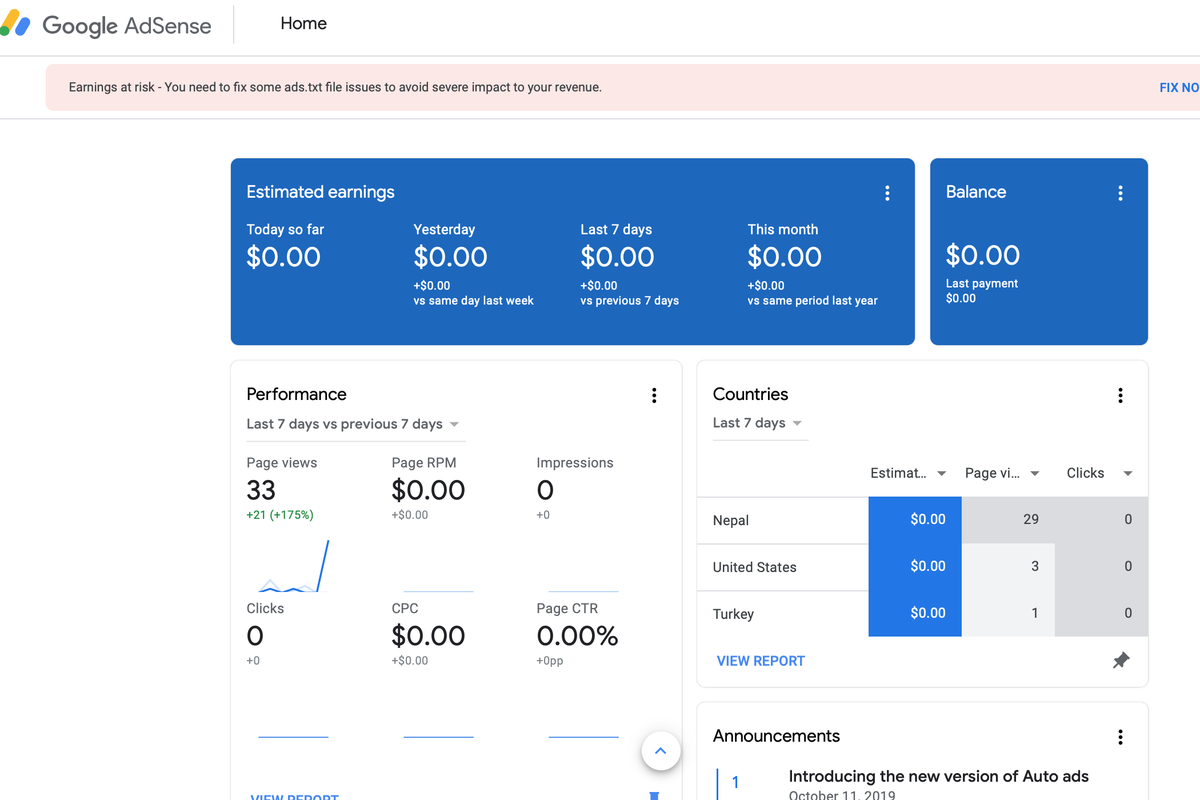
Task: Open the Estimated earnings card options menu
Action: click(887, 192)
